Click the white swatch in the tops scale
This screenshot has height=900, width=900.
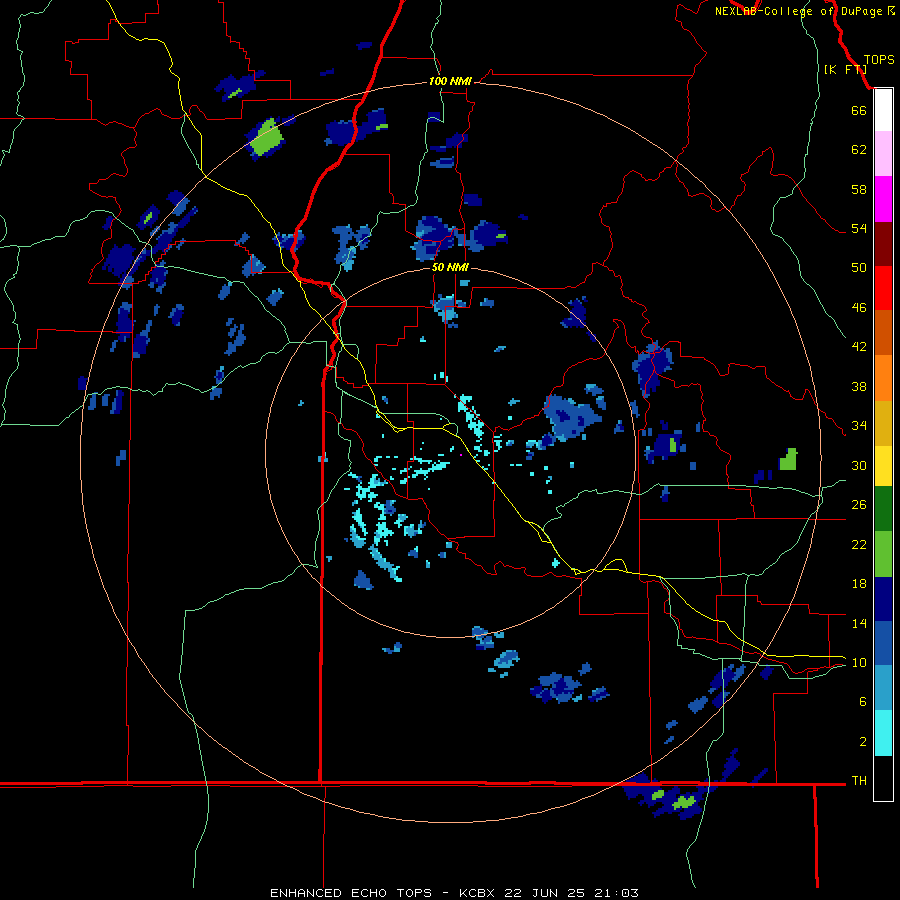(883, 110)
